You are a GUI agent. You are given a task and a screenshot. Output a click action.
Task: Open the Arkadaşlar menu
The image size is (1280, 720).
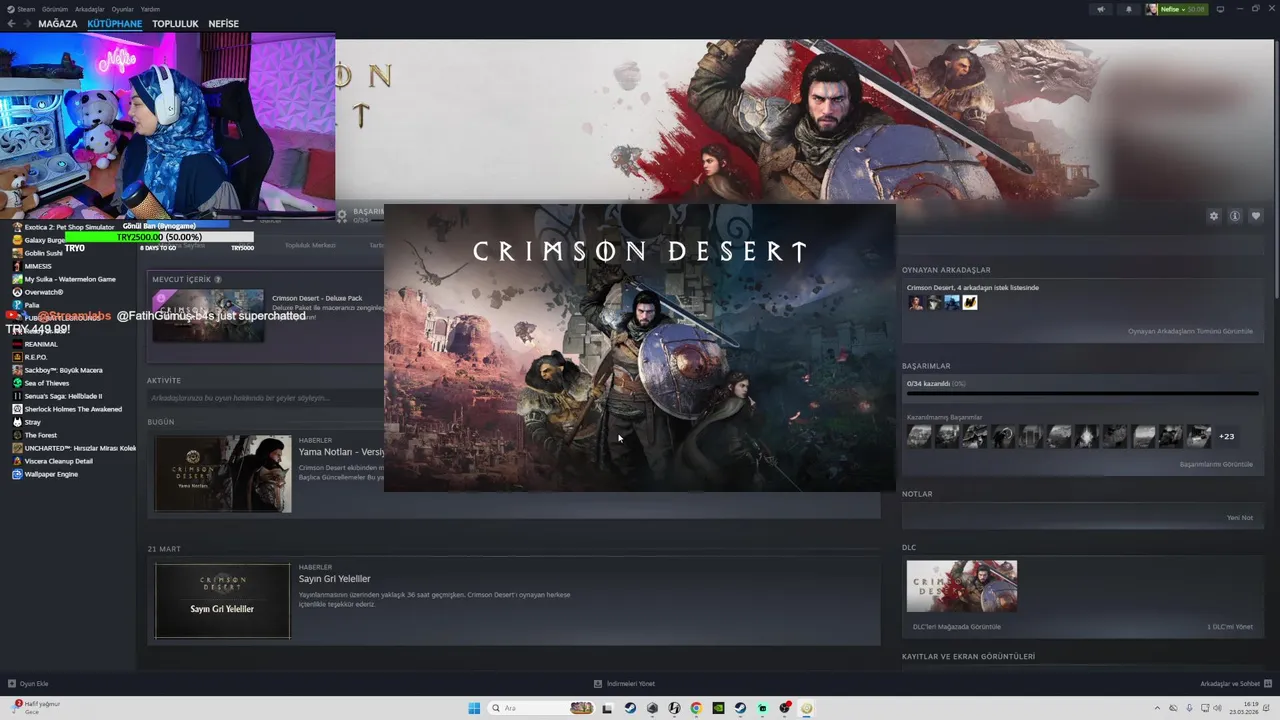[x=90, y=9]
